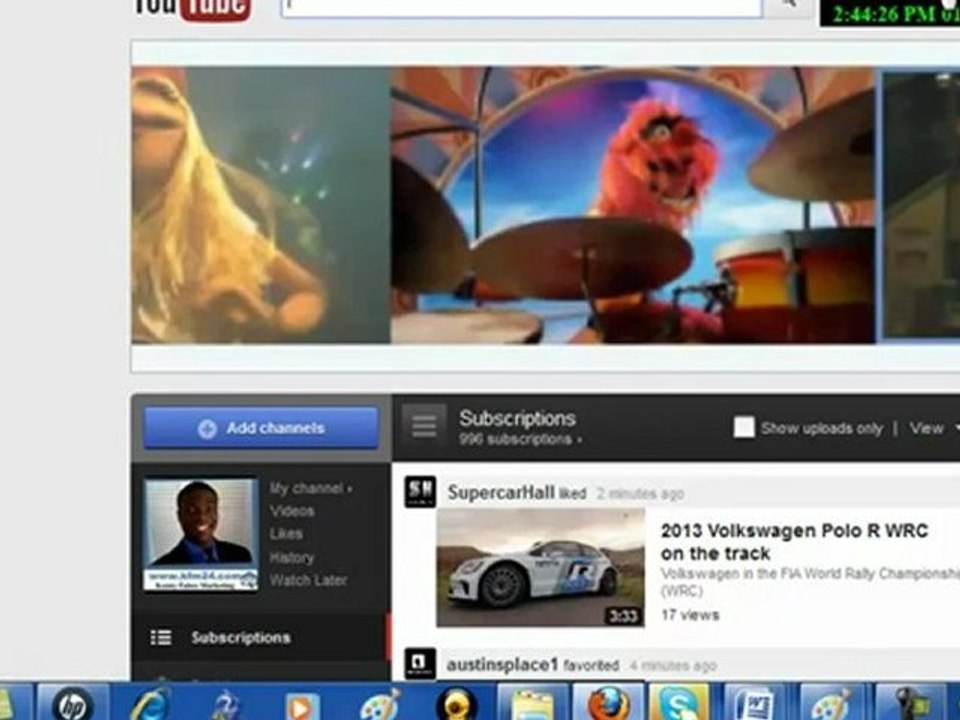Focus the YouTube search field
The image size is (960, 720).
point(522,6)
